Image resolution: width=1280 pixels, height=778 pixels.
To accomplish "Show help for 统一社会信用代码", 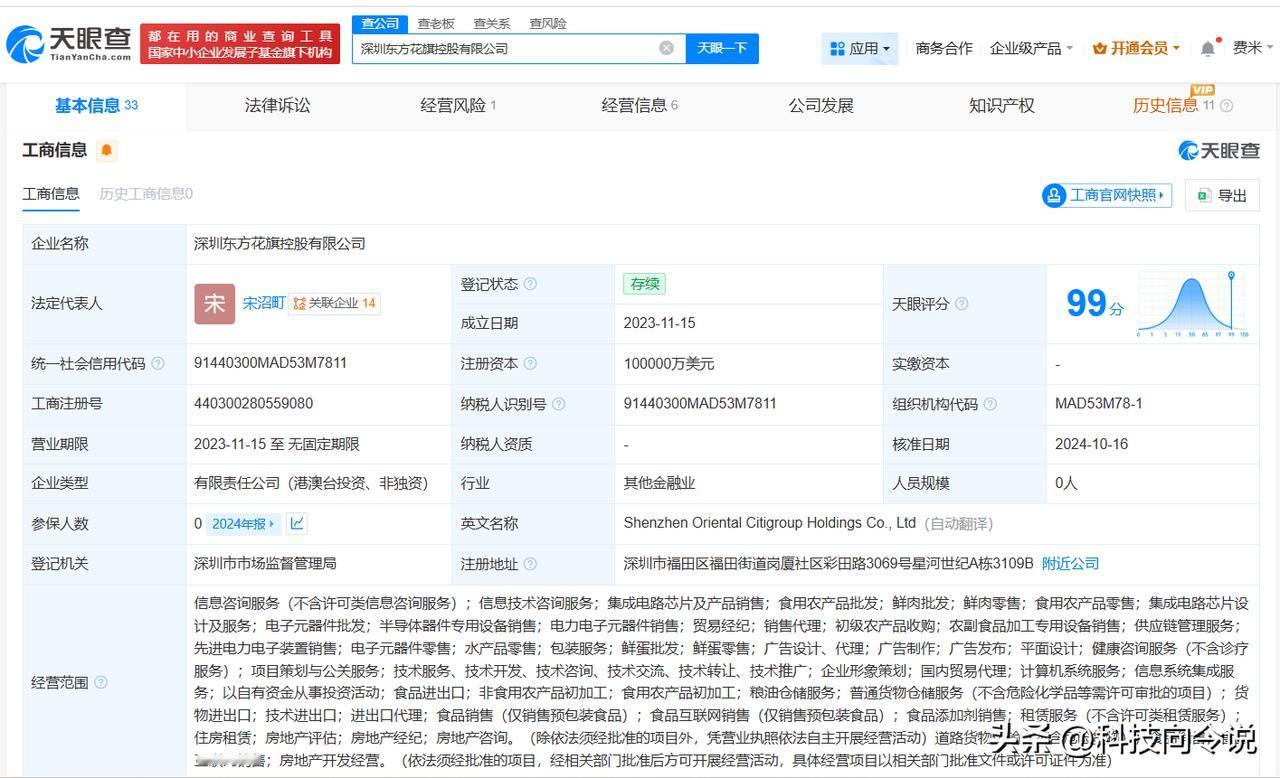I will click(157, 364).
